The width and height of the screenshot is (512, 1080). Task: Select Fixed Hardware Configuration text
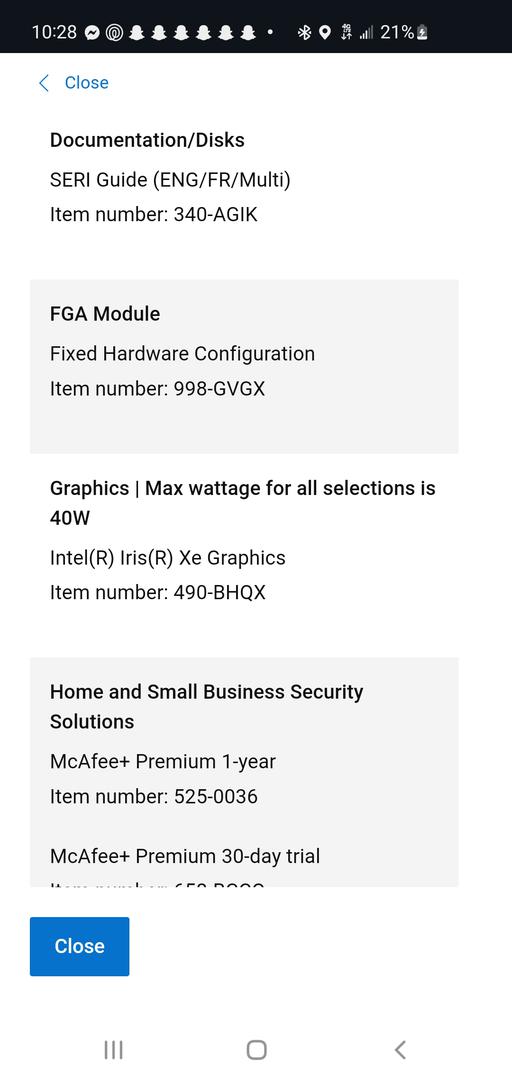coord(183,354)
